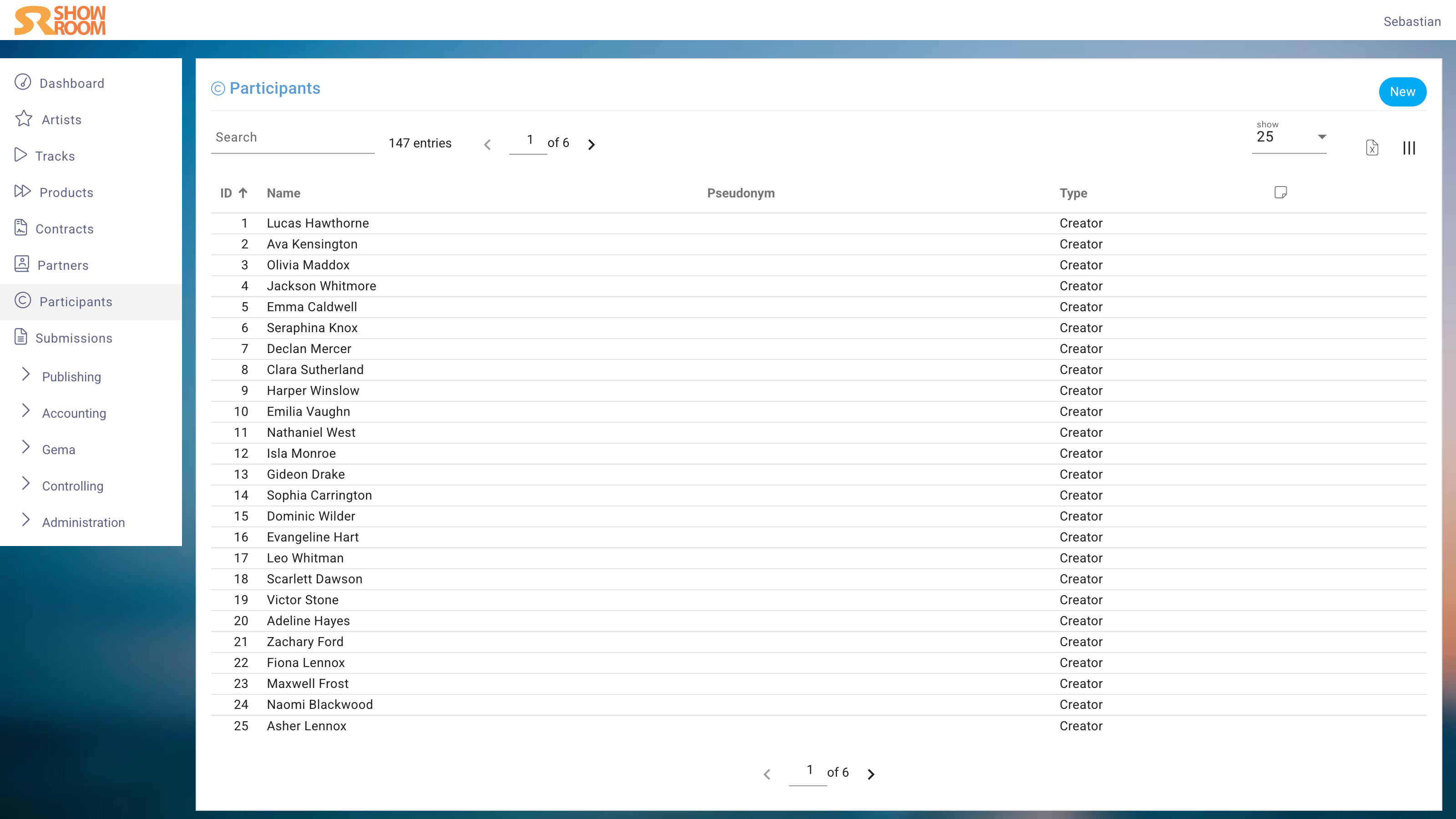Click the Tracks play icon

coord(21,156)
